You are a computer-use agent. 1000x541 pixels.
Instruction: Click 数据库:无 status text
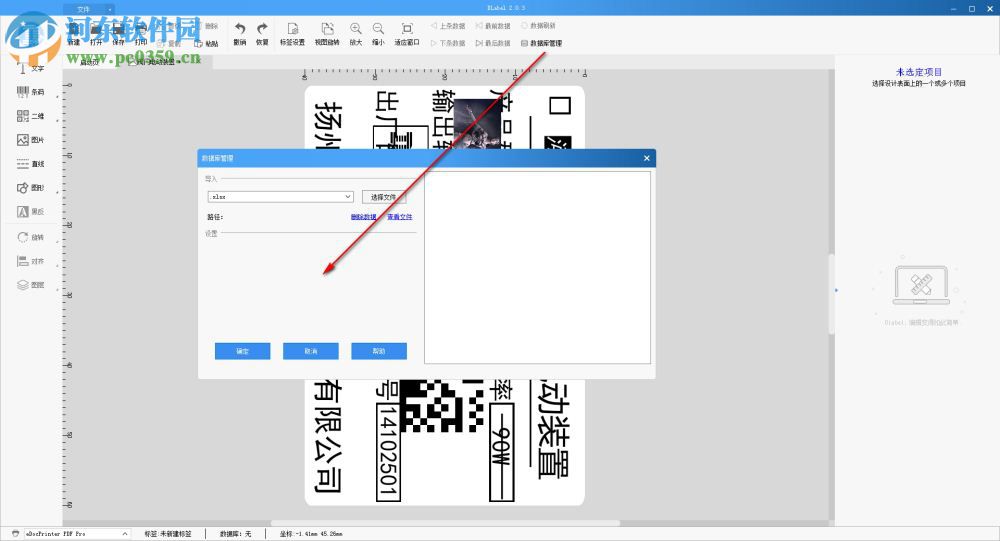(x=235, y=533)
